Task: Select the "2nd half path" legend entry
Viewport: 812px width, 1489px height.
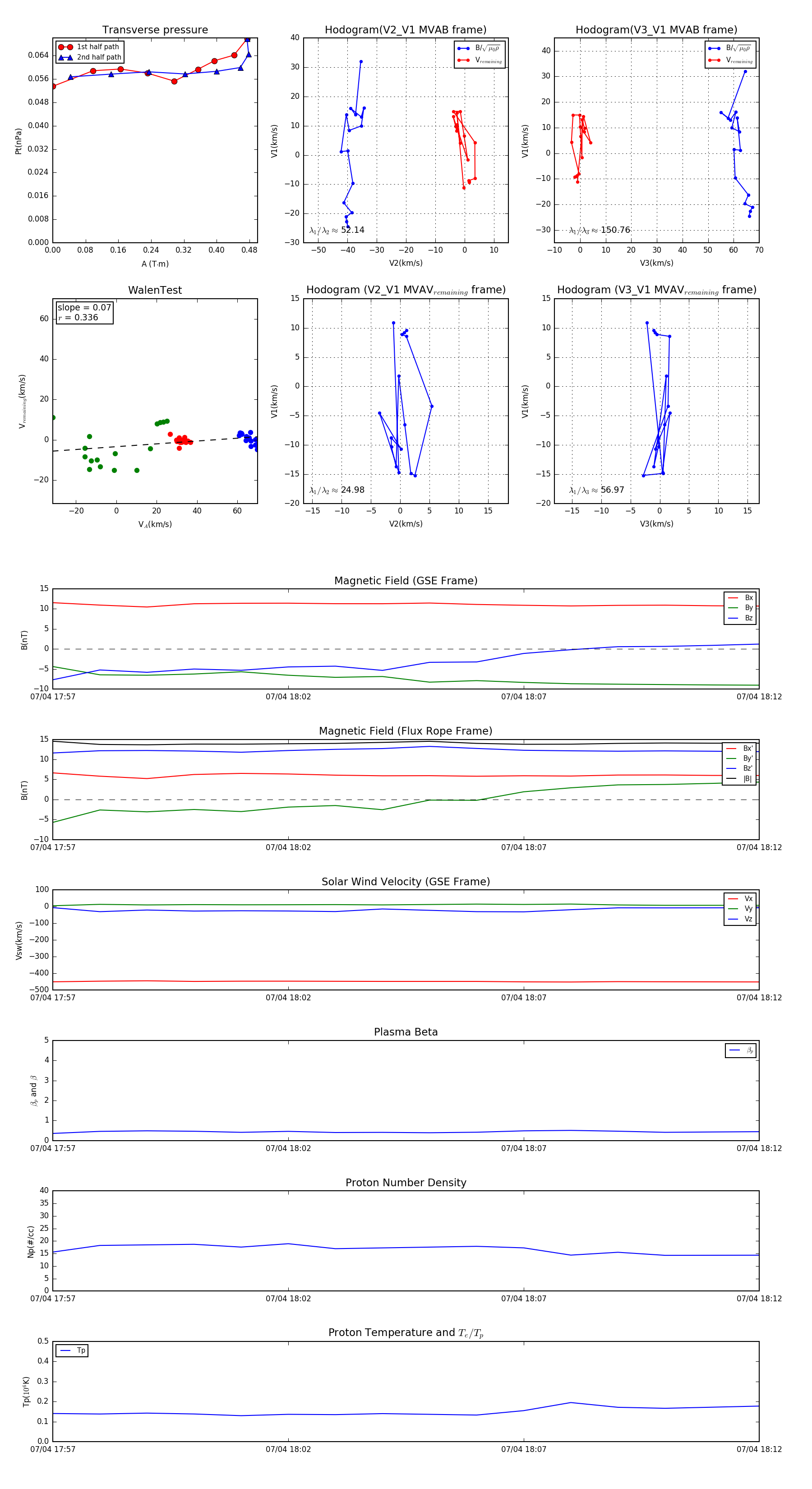Action: (90, 57)
